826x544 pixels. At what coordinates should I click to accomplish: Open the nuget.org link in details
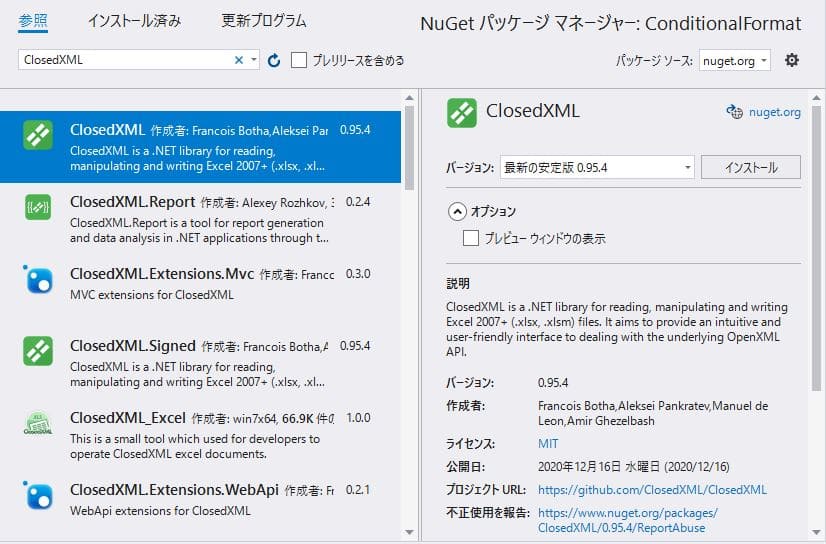point(774,112)
